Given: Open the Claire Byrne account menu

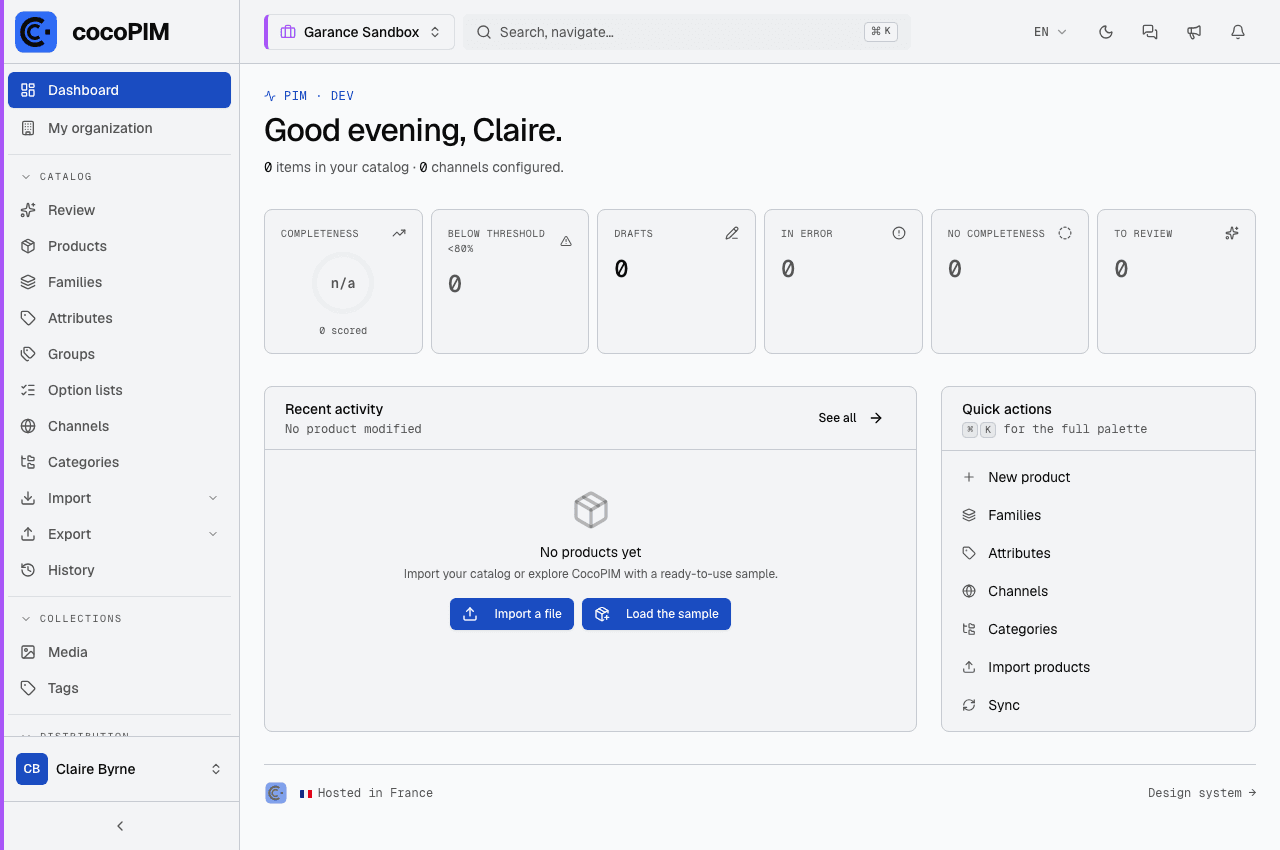Looking at the screenshot, I should 120,769.
